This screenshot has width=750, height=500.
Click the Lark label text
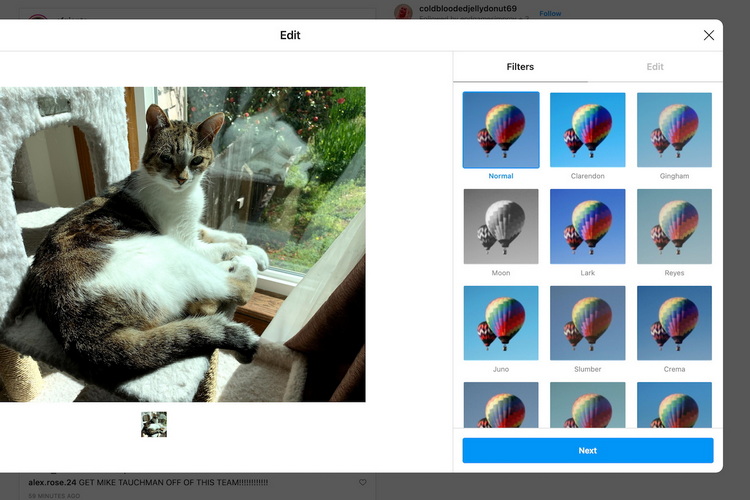click(x=587, y=273)
